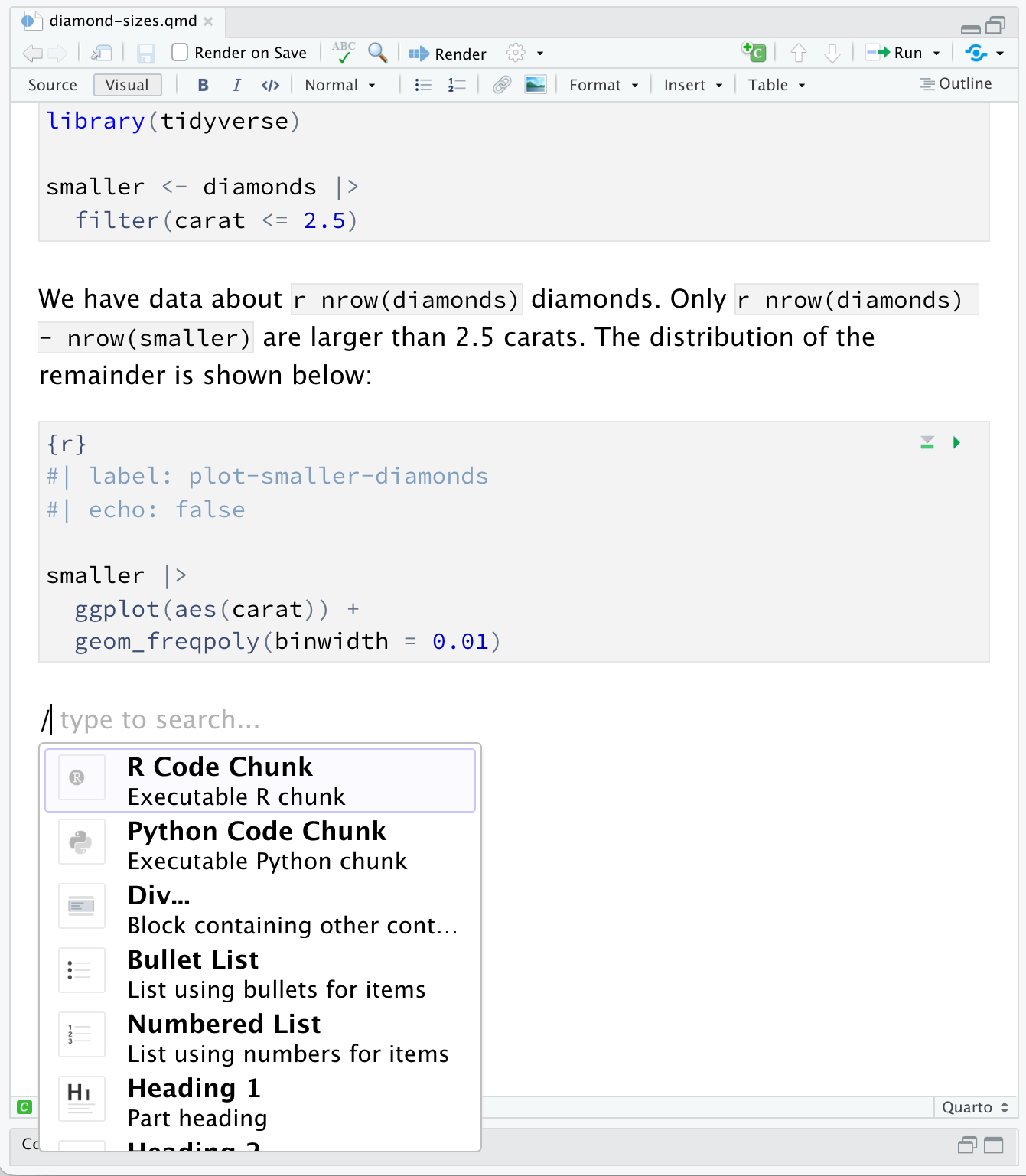Screen dimensions: 1026x1176
Task: Open the Normal paragraph style dropdown
Action: [340, 85]
